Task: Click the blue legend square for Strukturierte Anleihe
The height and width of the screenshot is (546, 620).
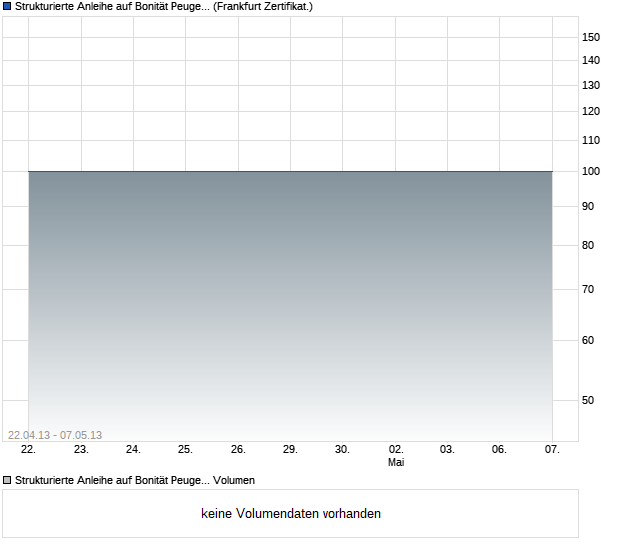Action: click(x=7, y=6)
